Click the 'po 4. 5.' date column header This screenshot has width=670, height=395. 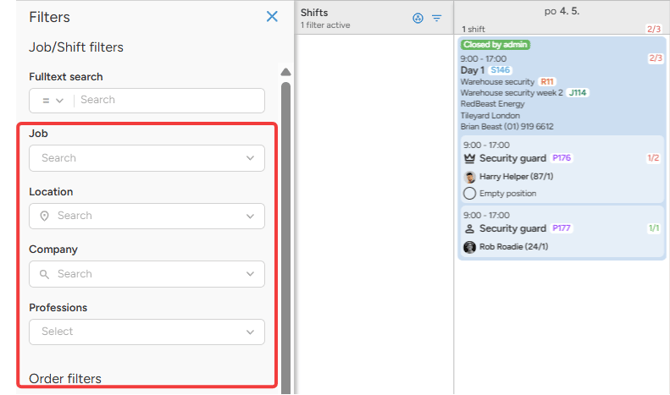562,12
